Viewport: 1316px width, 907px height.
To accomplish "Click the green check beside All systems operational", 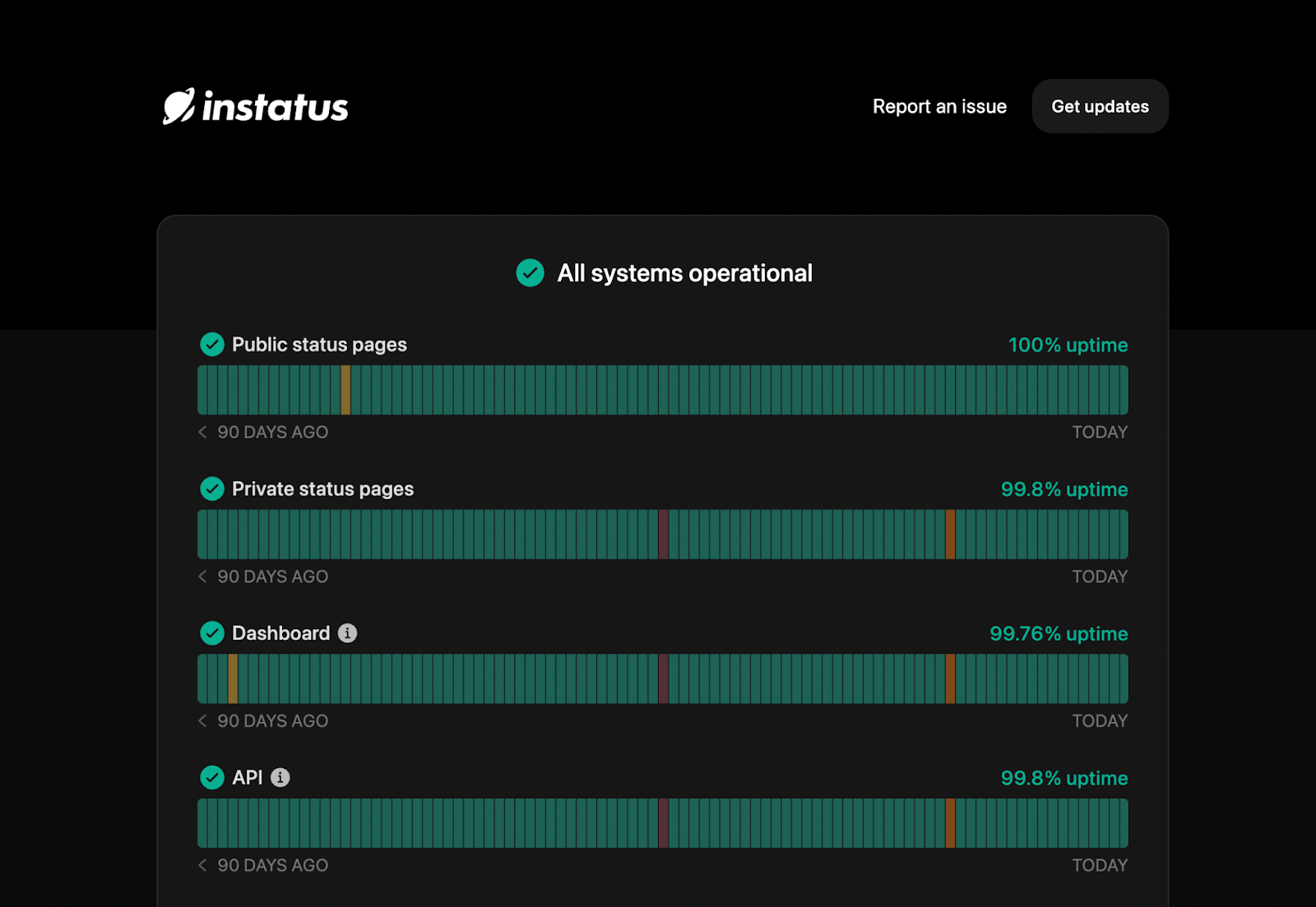I will 530,273.
